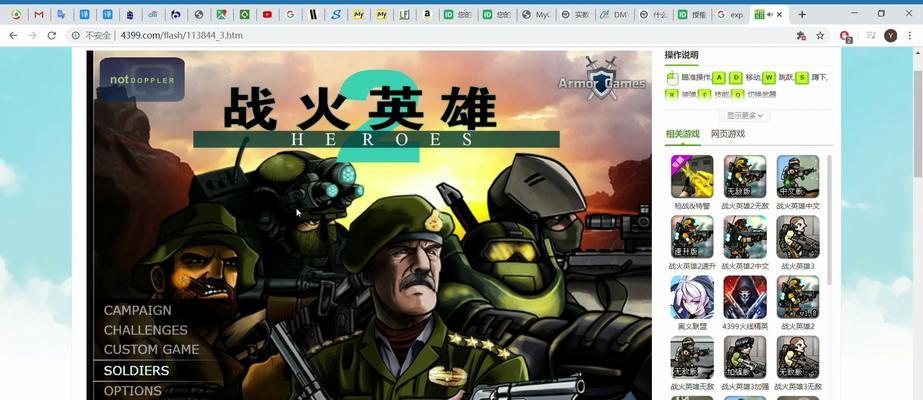This screenshot has height=400, width=923.
Task: Switch to the 什么 tab
Action: coord(652,15)
